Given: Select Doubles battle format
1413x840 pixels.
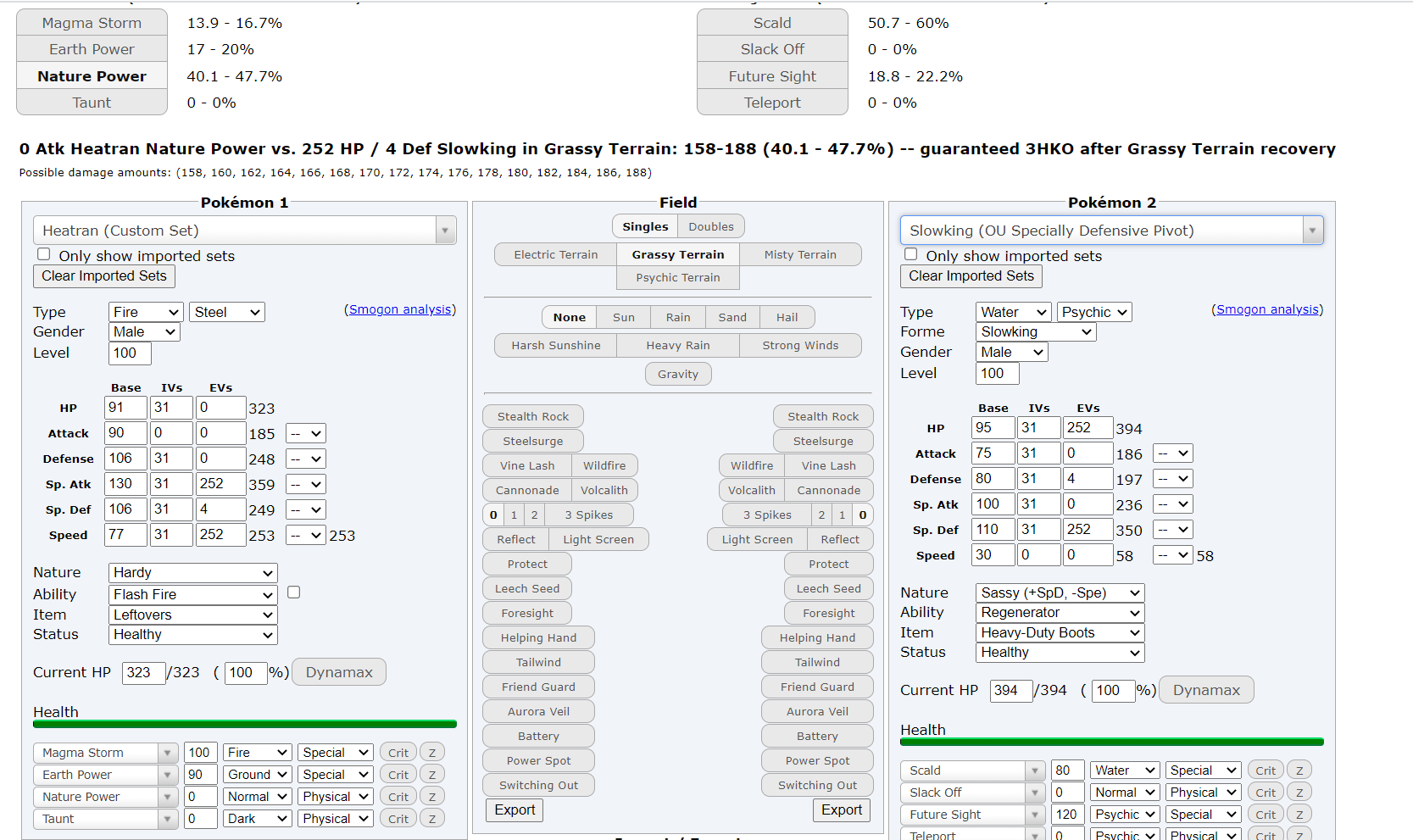Looking at the screenshot, I should [711, 226].
